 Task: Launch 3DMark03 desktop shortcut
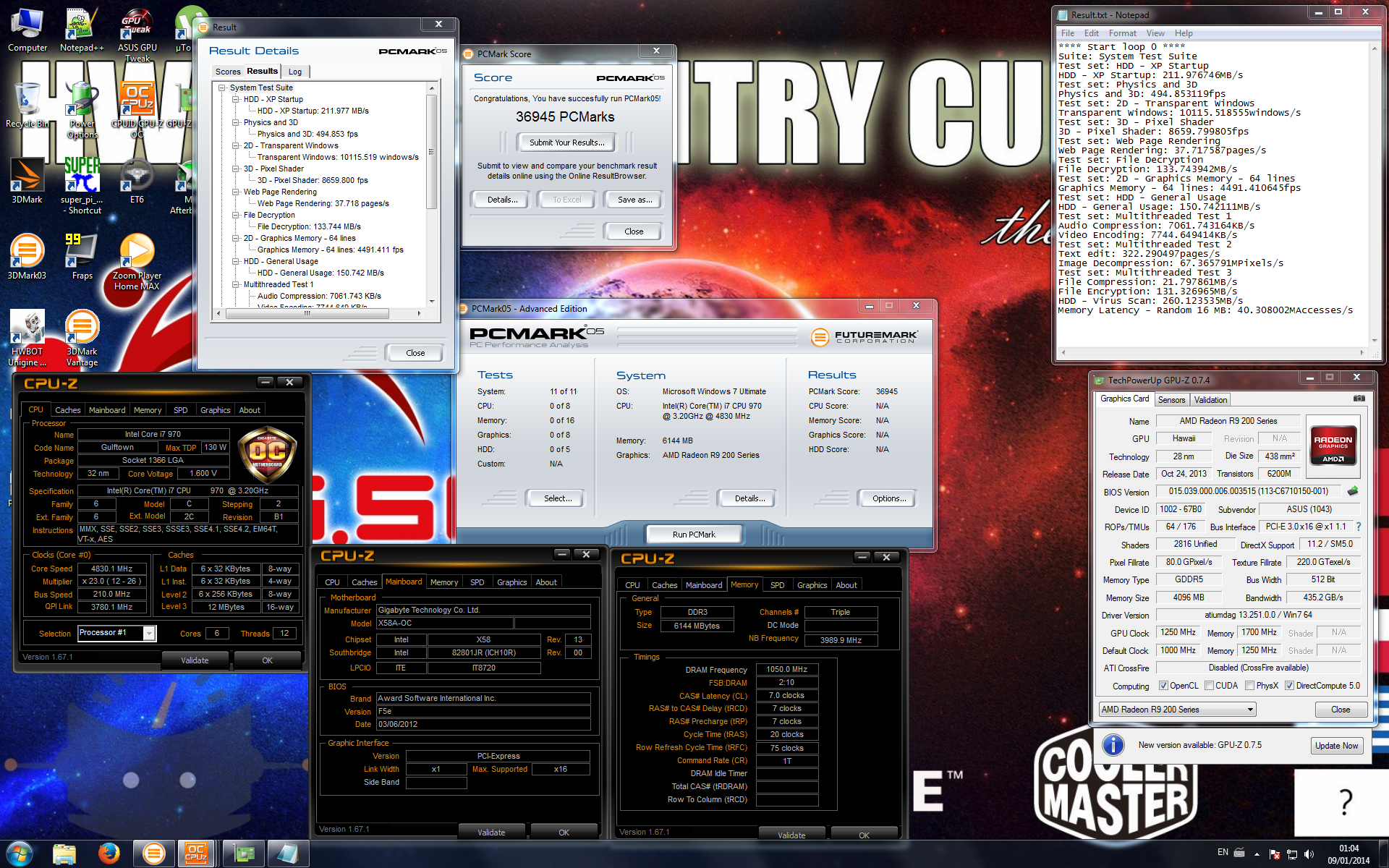click(27, 257)
